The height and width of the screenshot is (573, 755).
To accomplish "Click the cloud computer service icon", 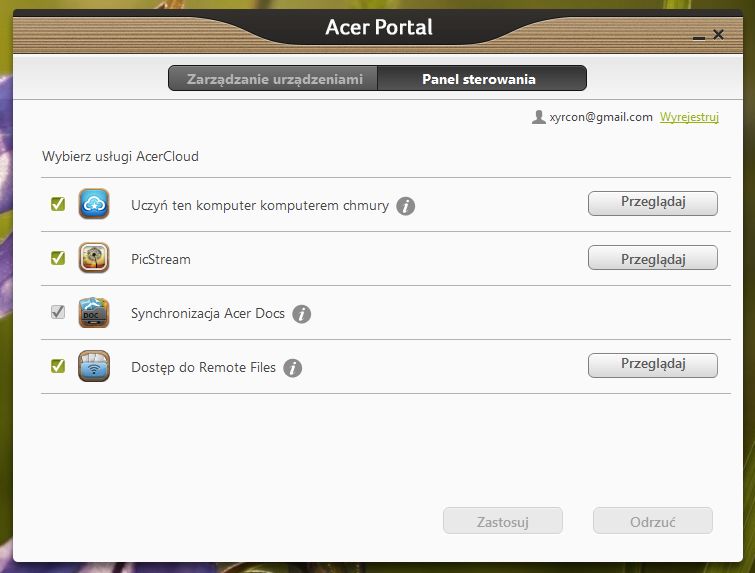I will [94, 204].
